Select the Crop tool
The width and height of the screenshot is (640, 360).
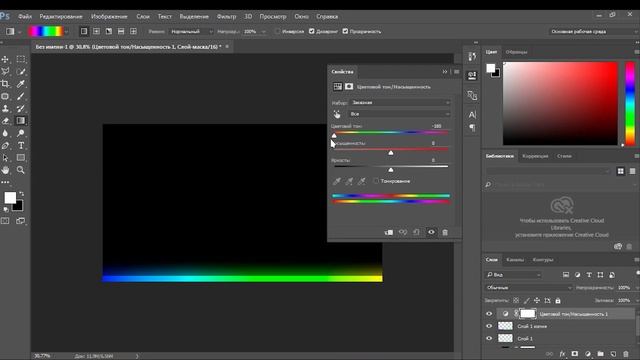5,84
